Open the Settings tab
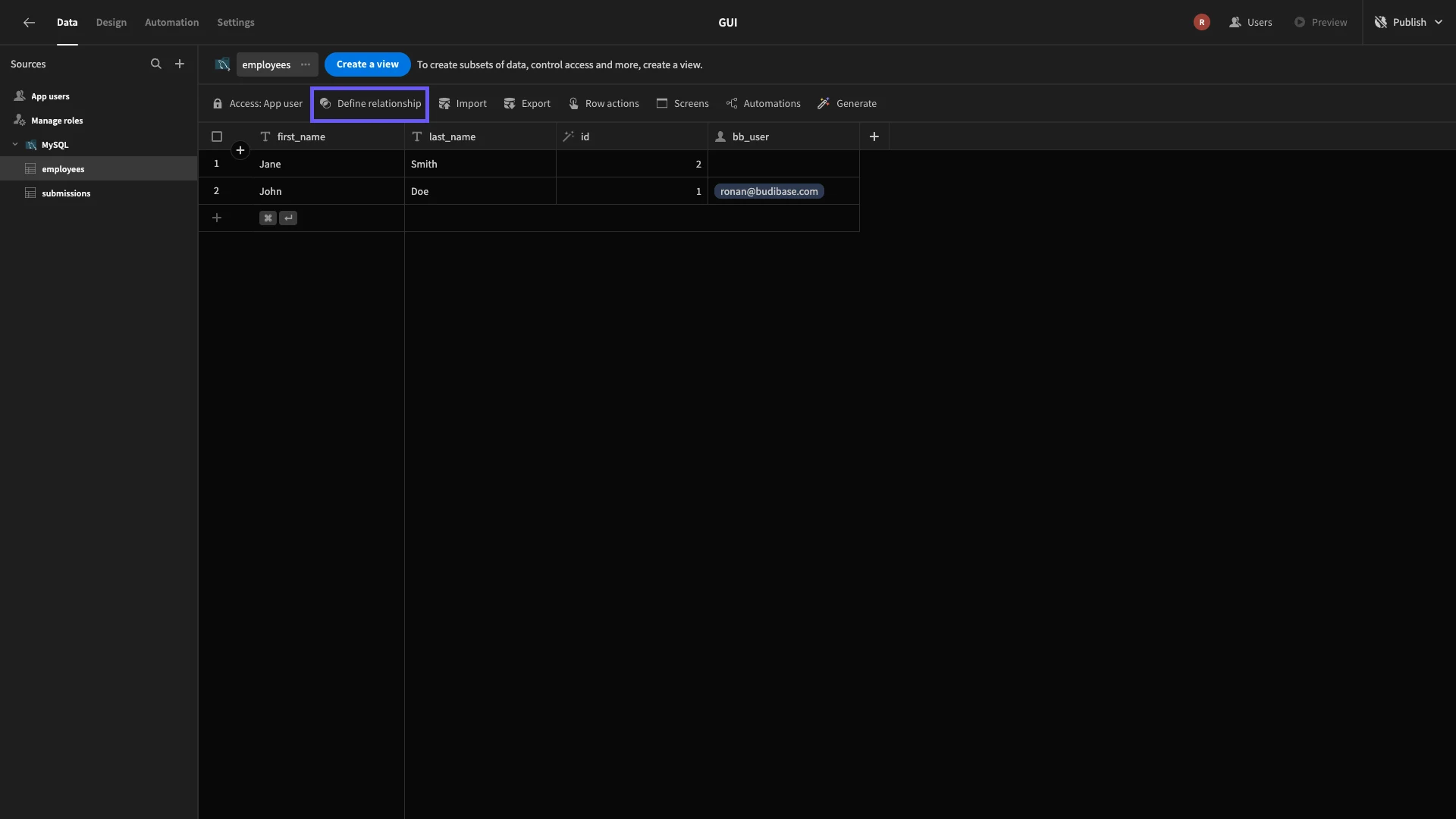 [236, 23]
